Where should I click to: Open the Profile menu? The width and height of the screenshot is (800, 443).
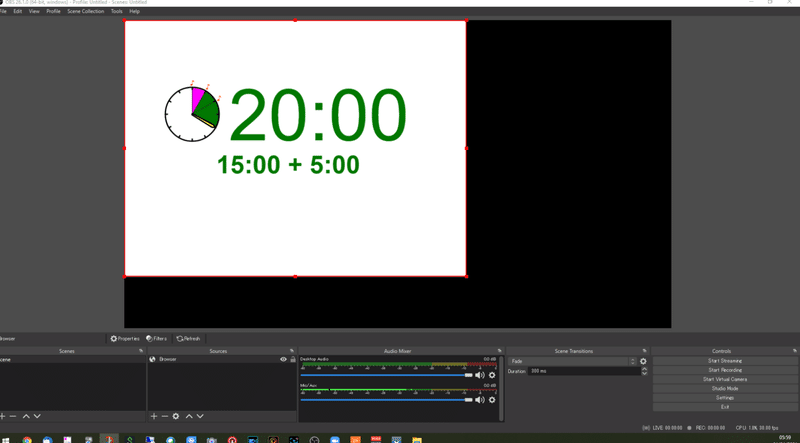[54, 11]
